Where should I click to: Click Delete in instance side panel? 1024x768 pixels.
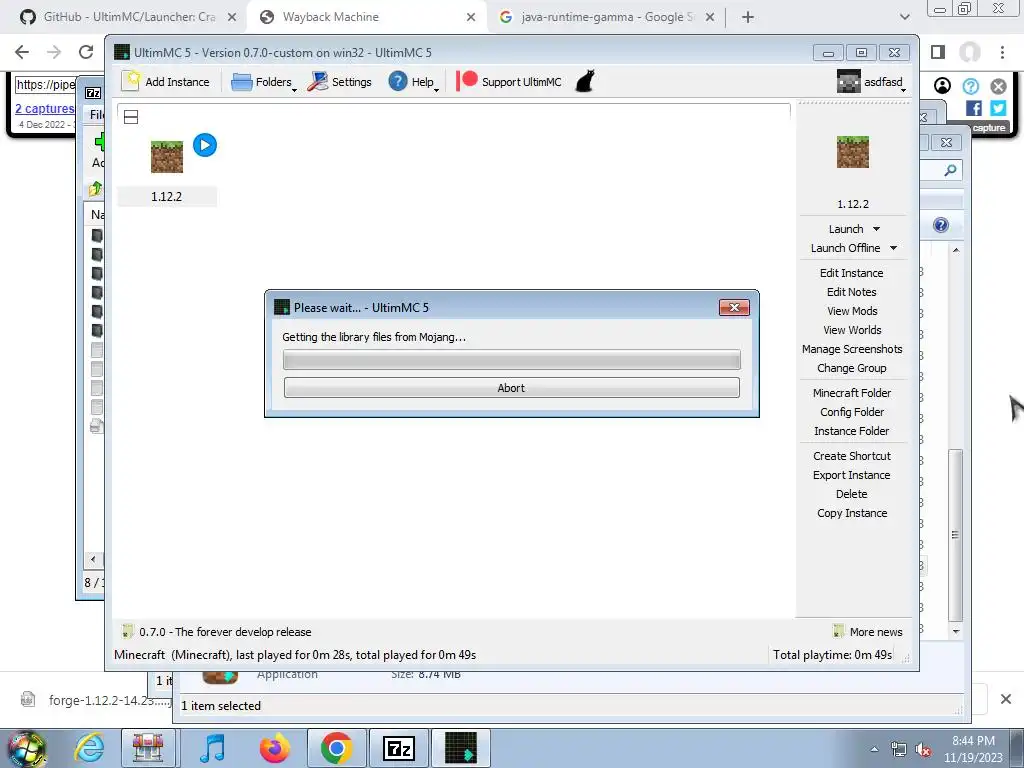point(852,494)
